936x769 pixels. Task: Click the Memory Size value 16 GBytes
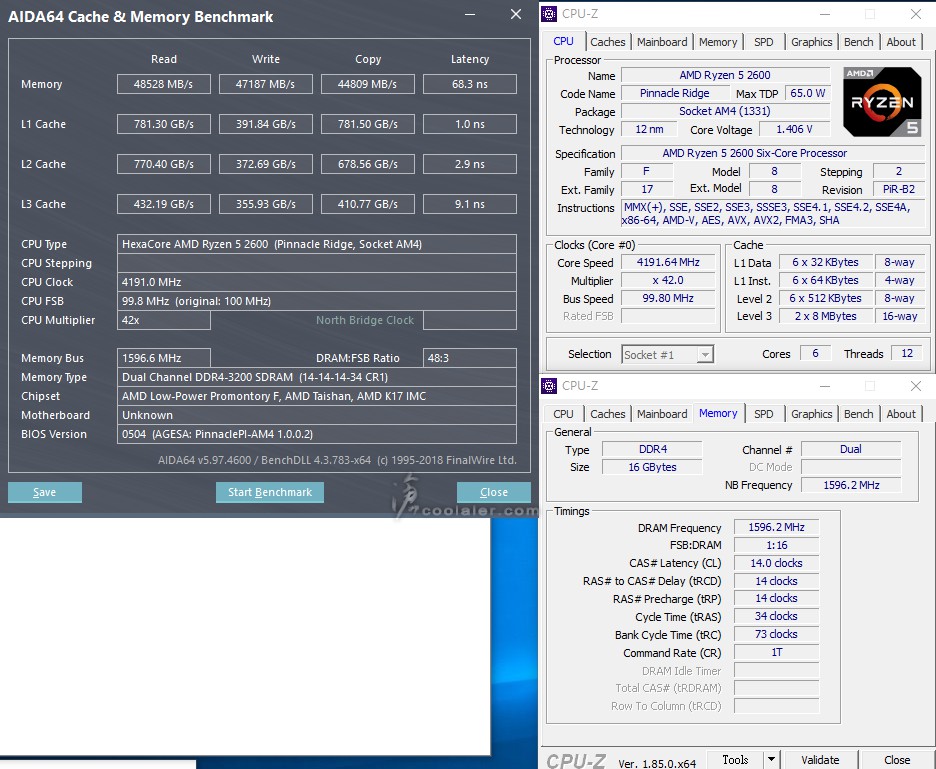652,467
